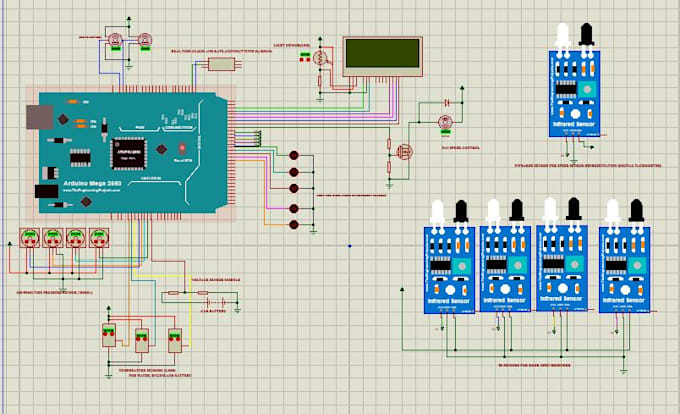This screenshot has height=414, width=680.
Task: Select the left motor above the Arduino
Action: pyautogui.click(x=115, y=40)
